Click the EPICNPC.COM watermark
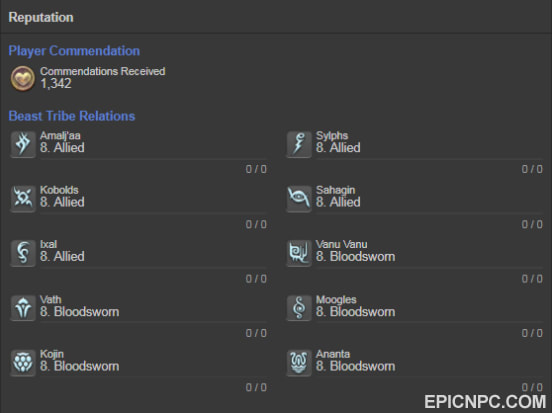The width and height of the screenshot is (552, 413). [x=485, y=402]
